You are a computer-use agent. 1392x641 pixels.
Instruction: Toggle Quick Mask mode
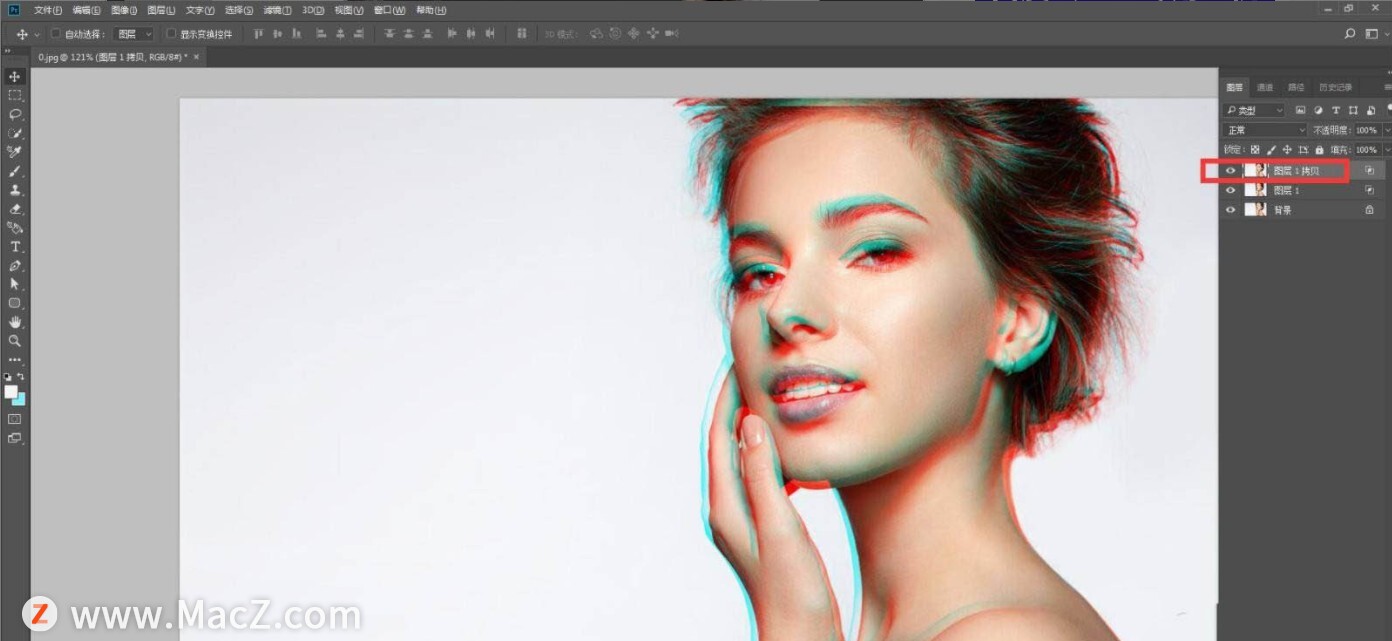coord(14,419)
